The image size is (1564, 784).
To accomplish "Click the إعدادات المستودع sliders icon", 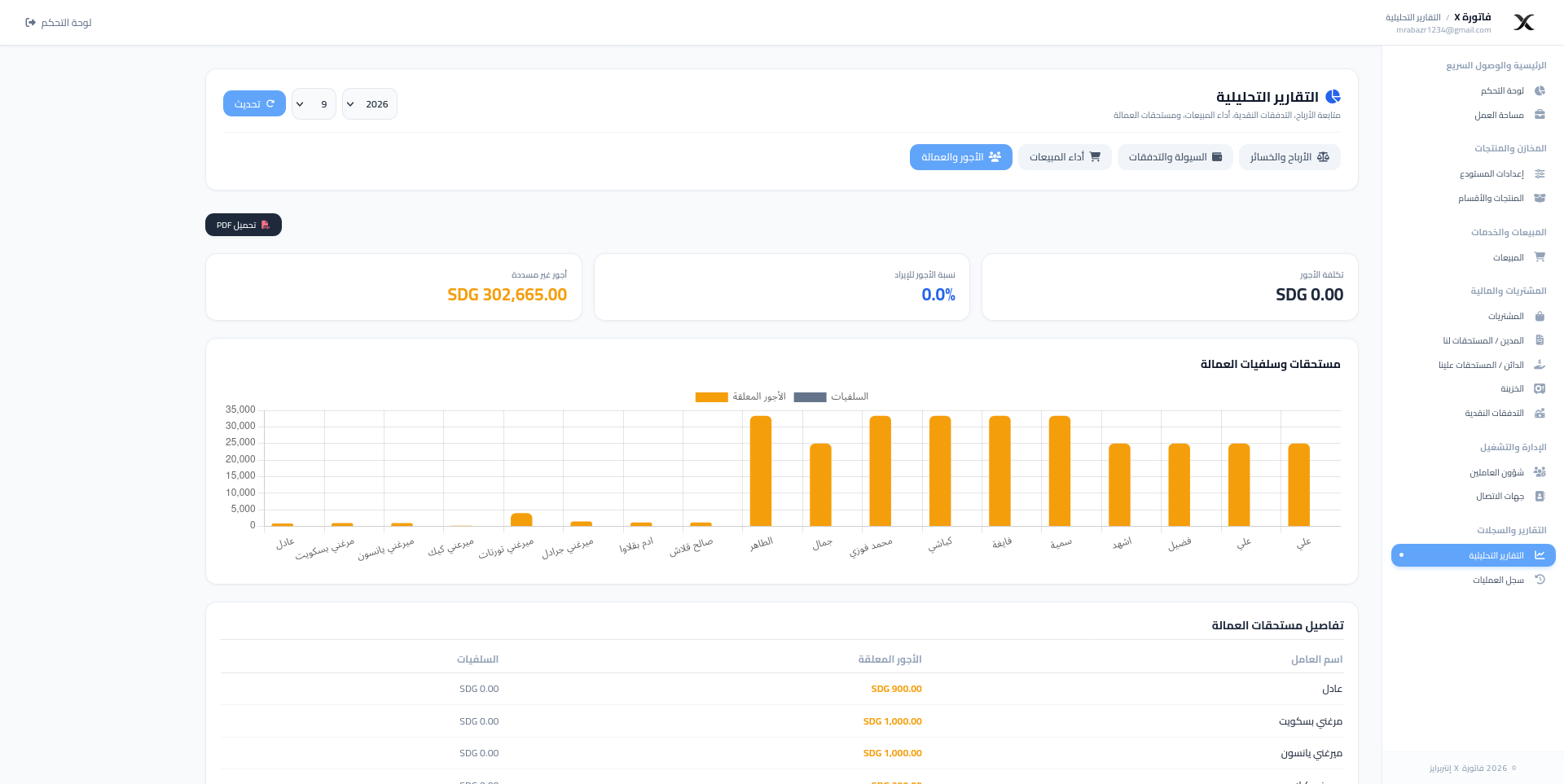I will point(1540,173).
